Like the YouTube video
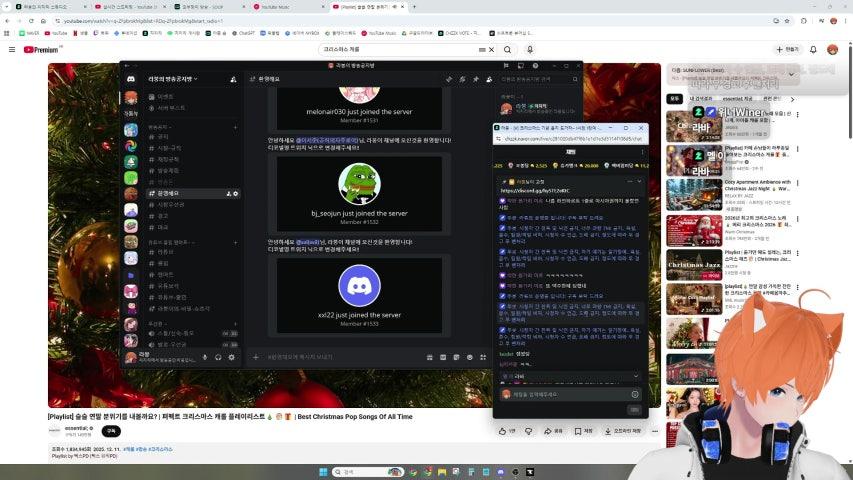The width and height of the screenshot is (853, 480). click(506, 431)
